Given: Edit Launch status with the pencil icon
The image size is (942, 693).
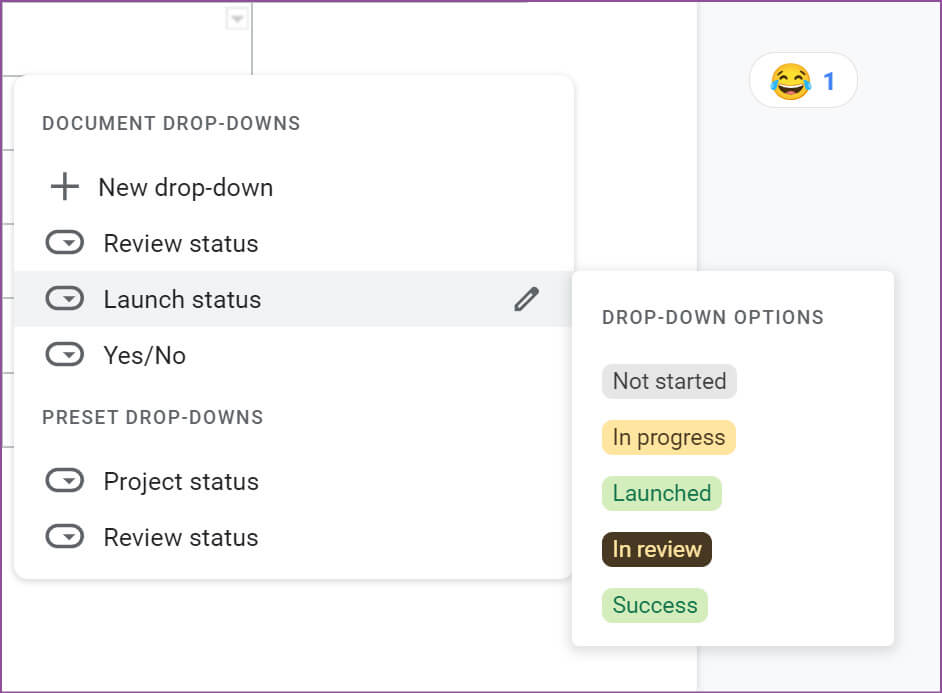Looking at the screenshot, I should 526,299.
